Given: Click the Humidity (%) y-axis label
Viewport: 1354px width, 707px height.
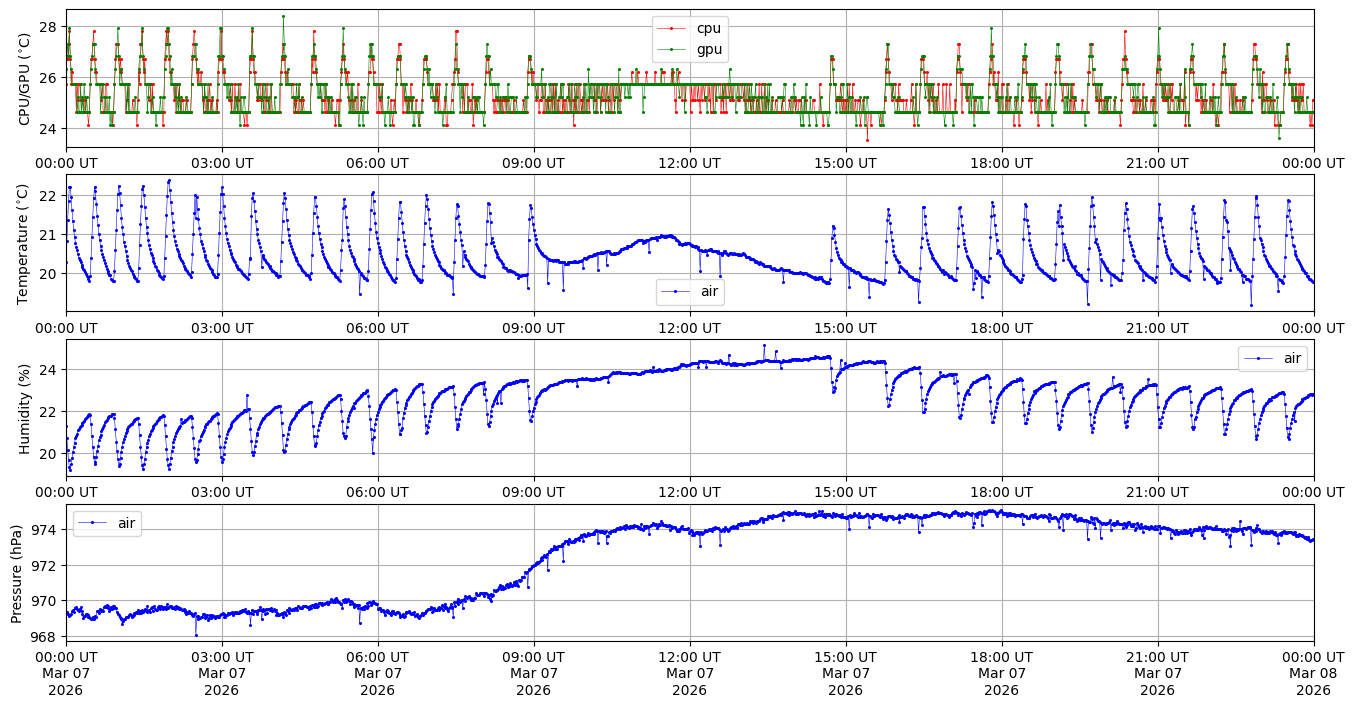Looking at the screenshot, I should pos(25,408).
